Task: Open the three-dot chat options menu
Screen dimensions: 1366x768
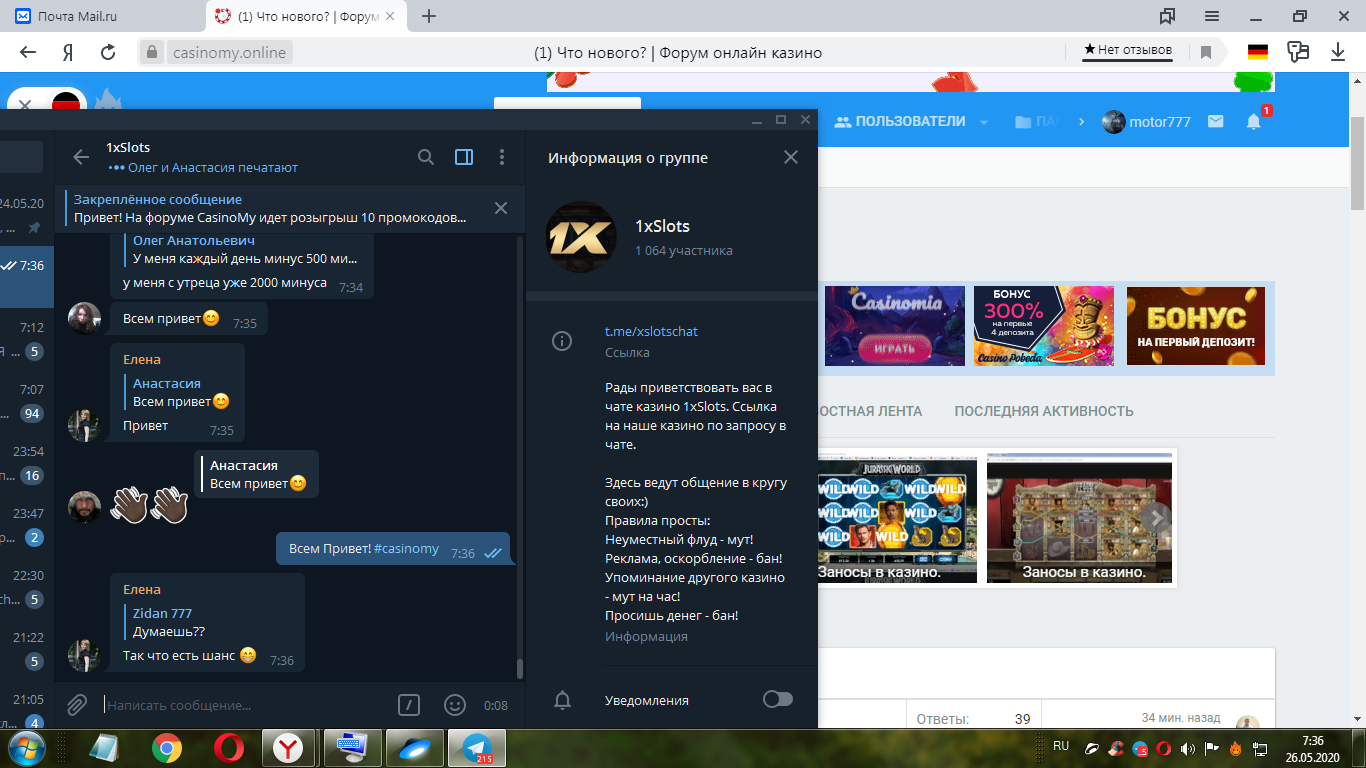Action: coord(502,157)
